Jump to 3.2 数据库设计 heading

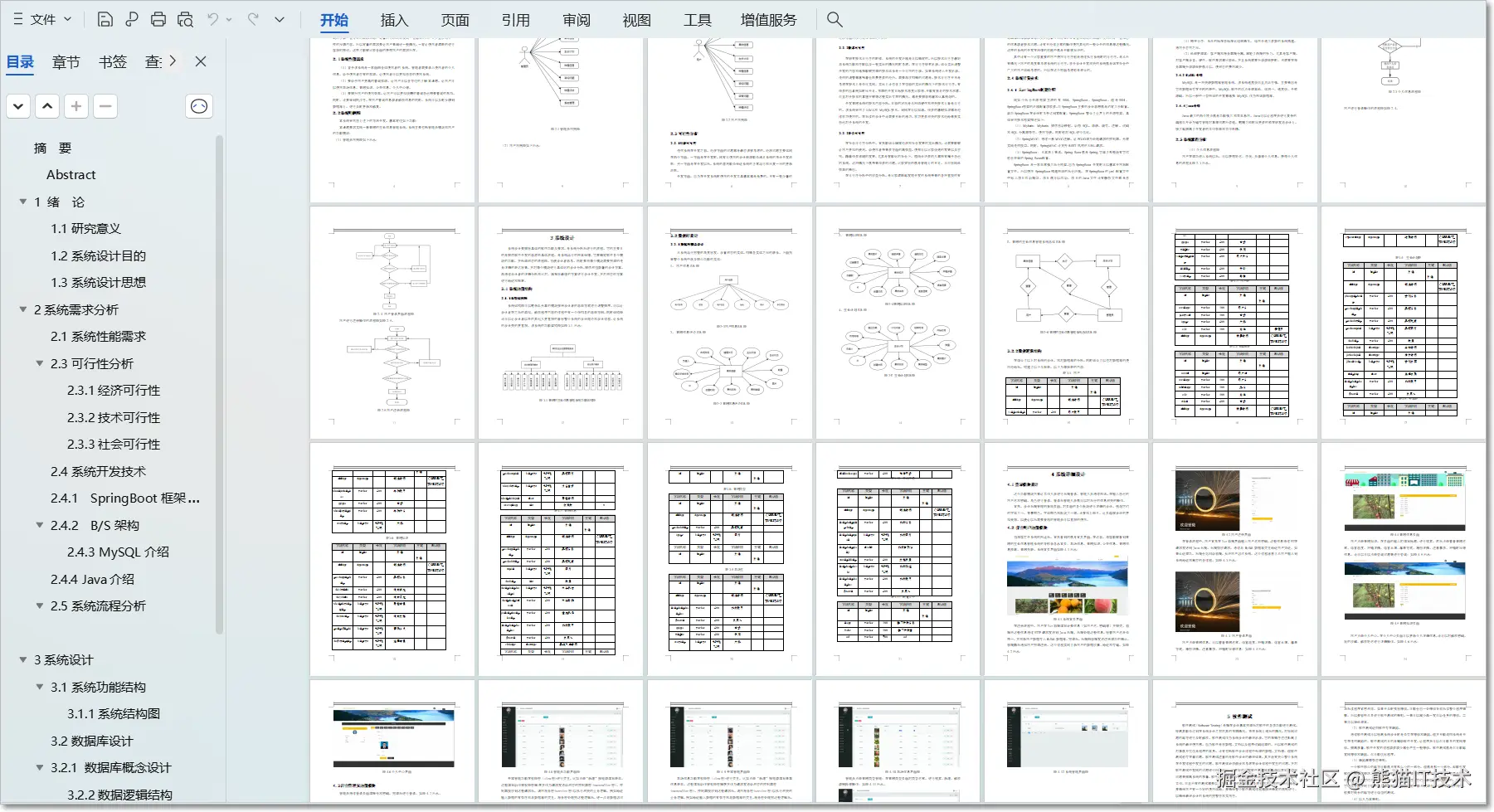tap(92, 741)
